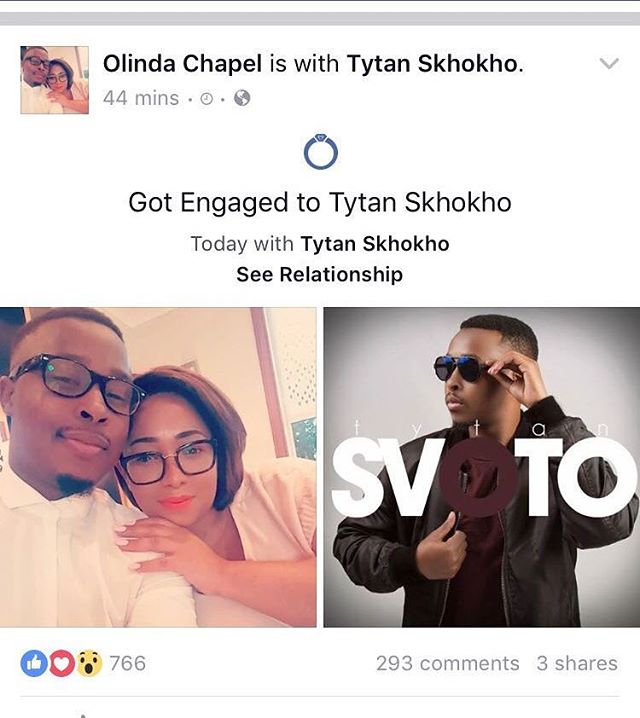Click the 44 mins post timestamp
The image size is (640, 718).
(141, 98)
